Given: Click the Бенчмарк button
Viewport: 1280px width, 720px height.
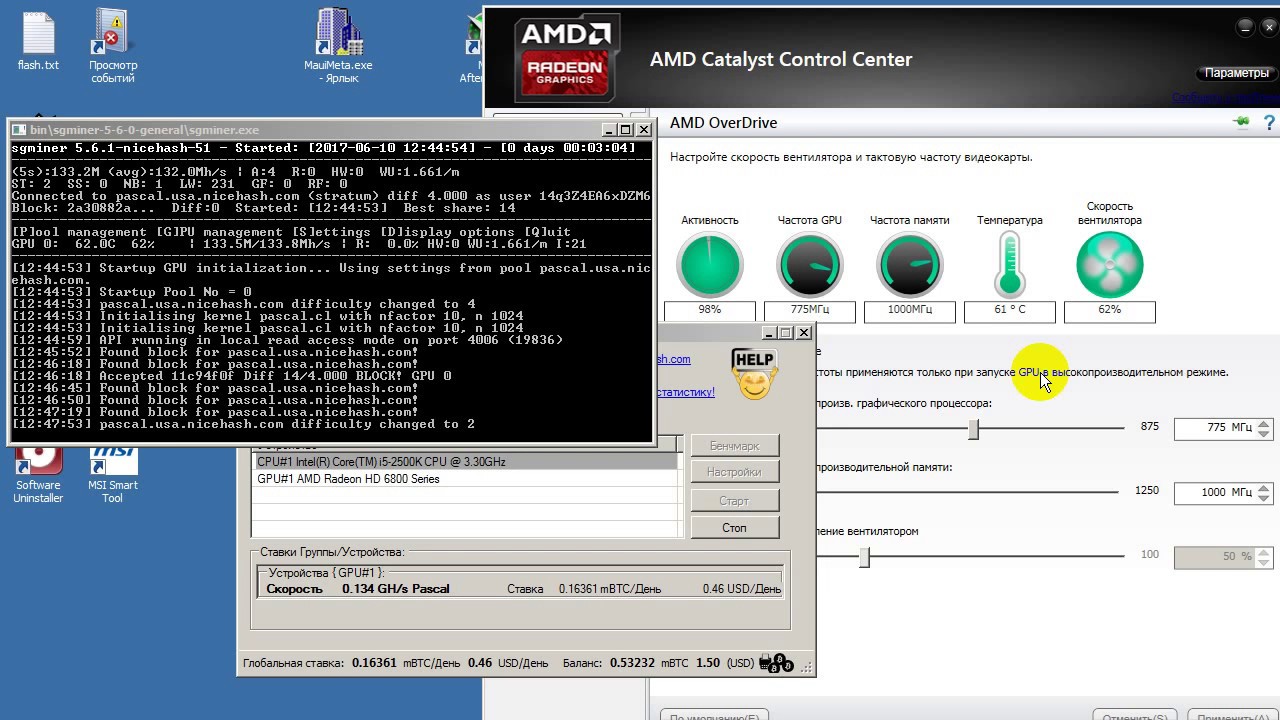Looking at the screenshot, I should tap(734, 446).
